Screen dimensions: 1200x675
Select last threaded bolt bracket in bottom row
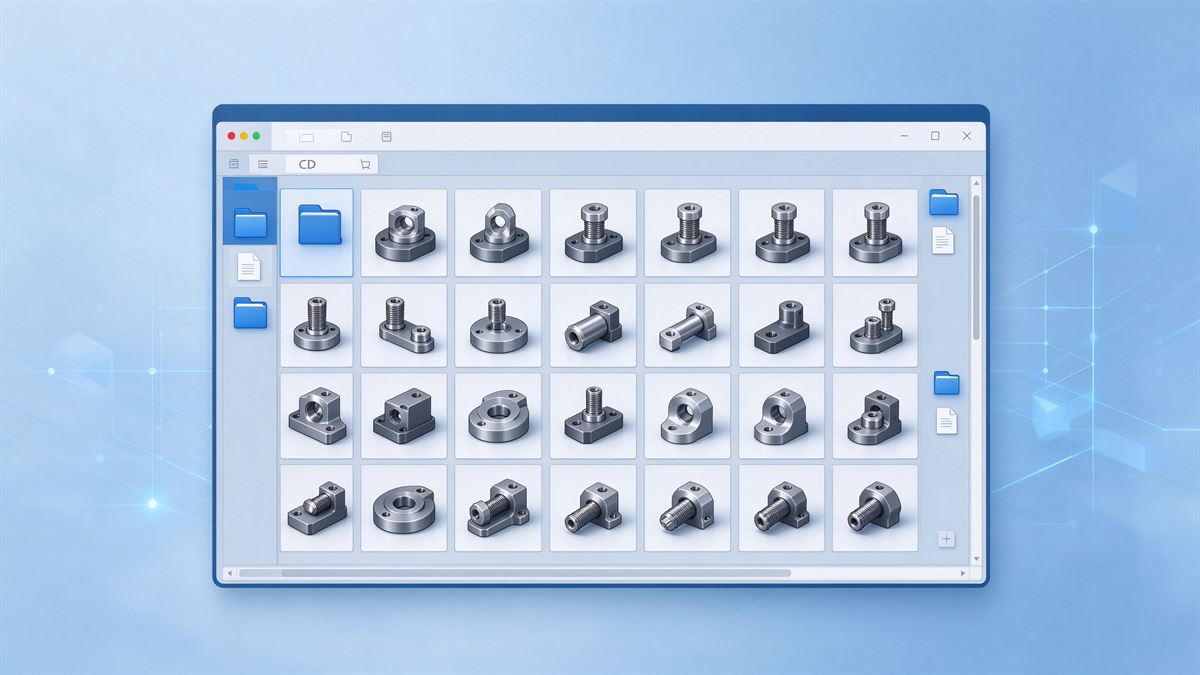pos(875,508)
